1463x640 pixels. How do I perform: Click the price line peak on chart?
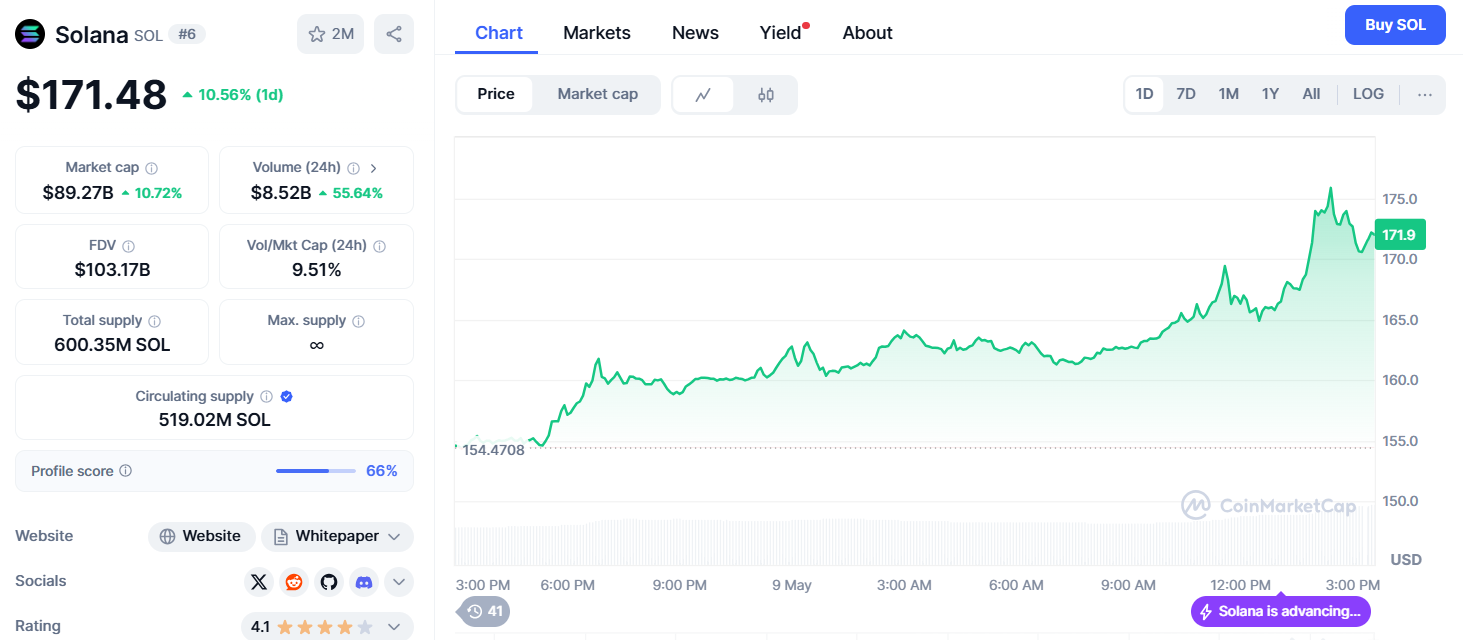tap(1330, 188)
